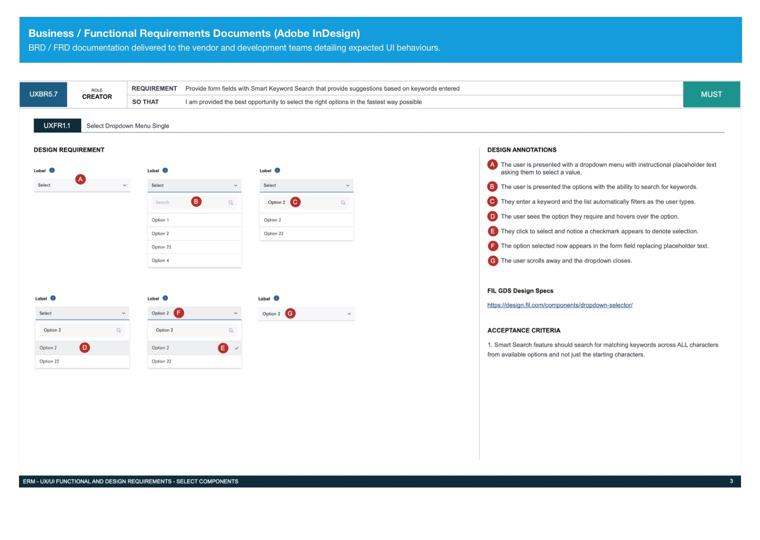Screen dimensions: 760x540
Task: Click the UXBR5.7 requirement ID box
Action: click(x=43, y=95)
